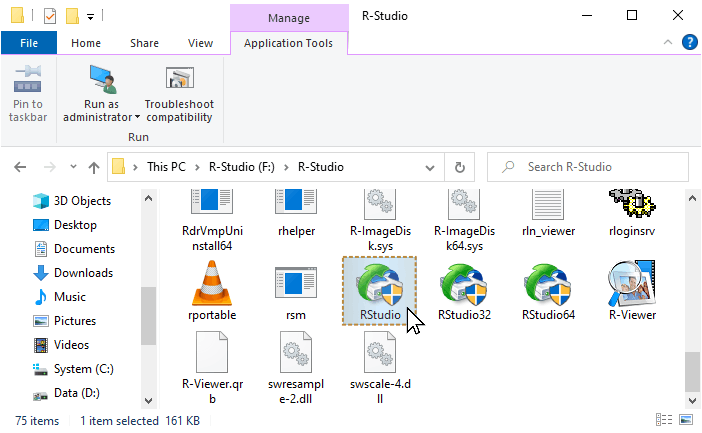
Task: Switch to details view toggle
Action: pyautogui.click(x=664, y=420)
